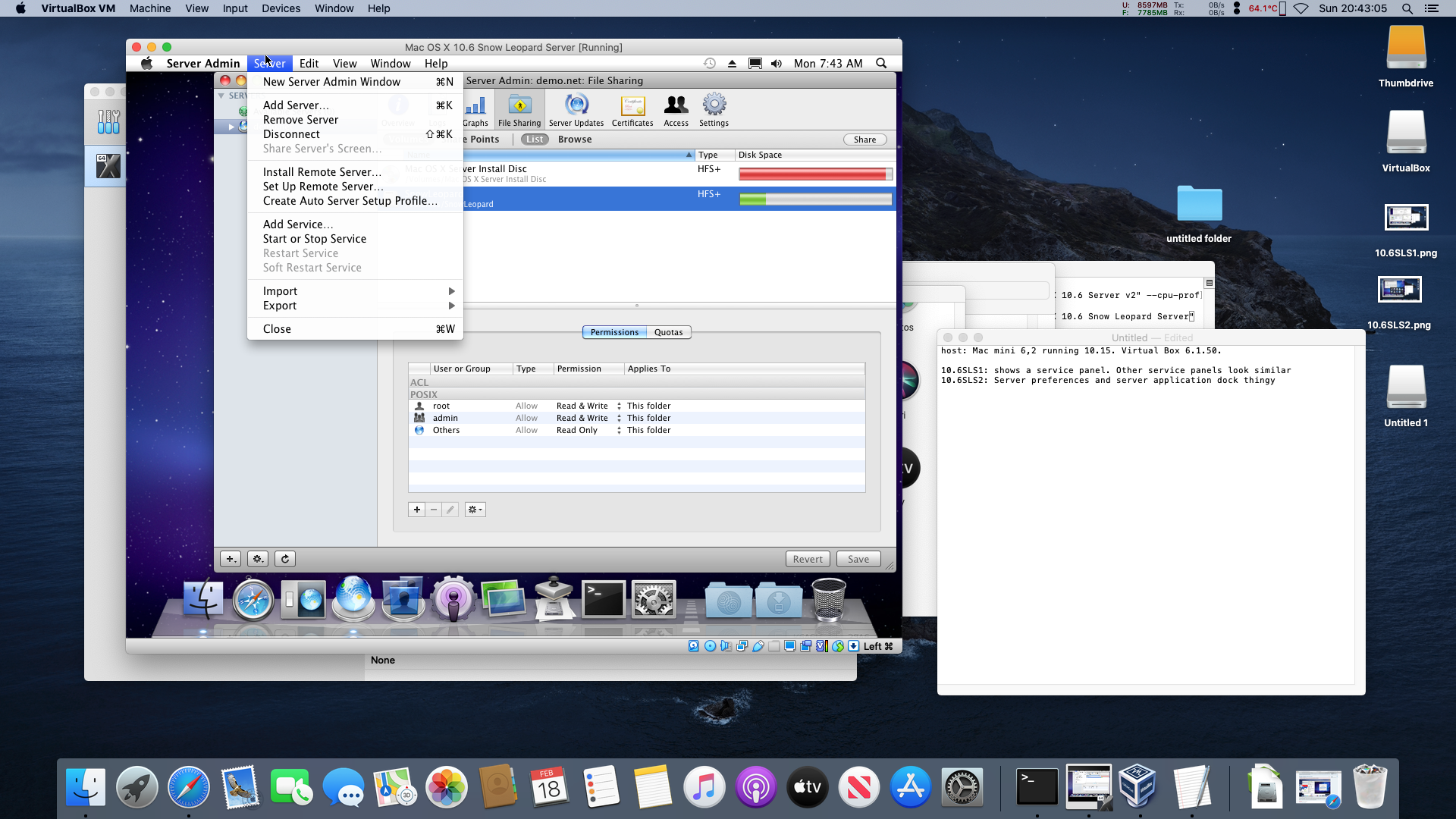Open Settings gear in Server Admin toolbar
The image size is (1456, 819).
click(x=714, y=110)
